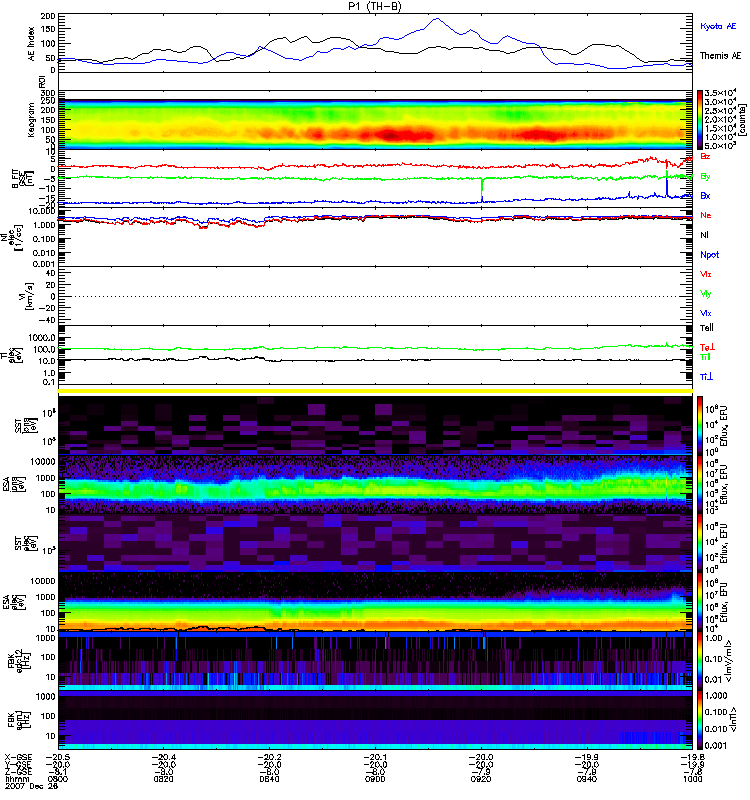Click the SST electrons Eflux color bar

[700, 542]
